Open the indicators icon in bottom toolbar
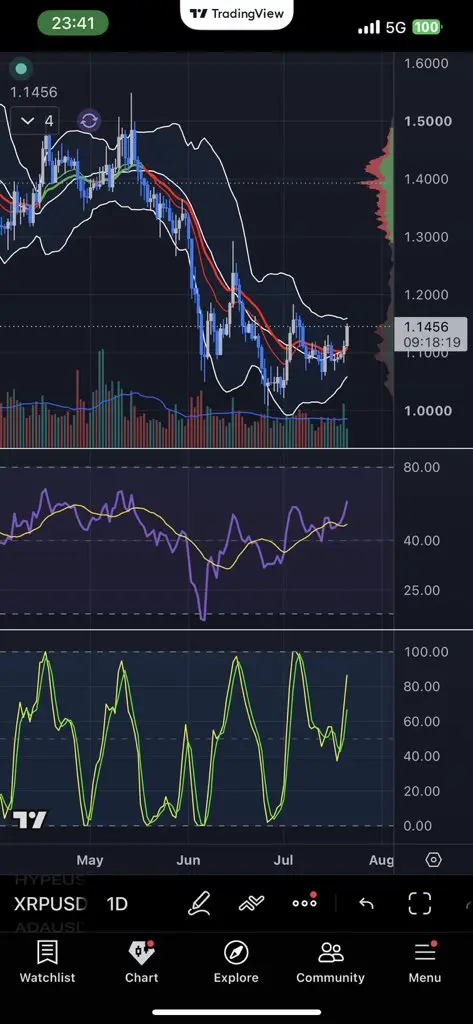Image resolution: width=473 pixels, height=1024 pixels. click(x=251, y=903)
